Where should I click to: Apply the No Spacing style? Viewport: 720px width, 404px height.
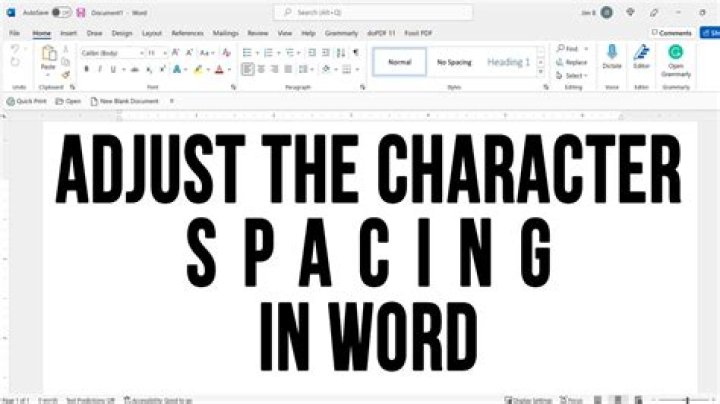(x=454, y=62)
